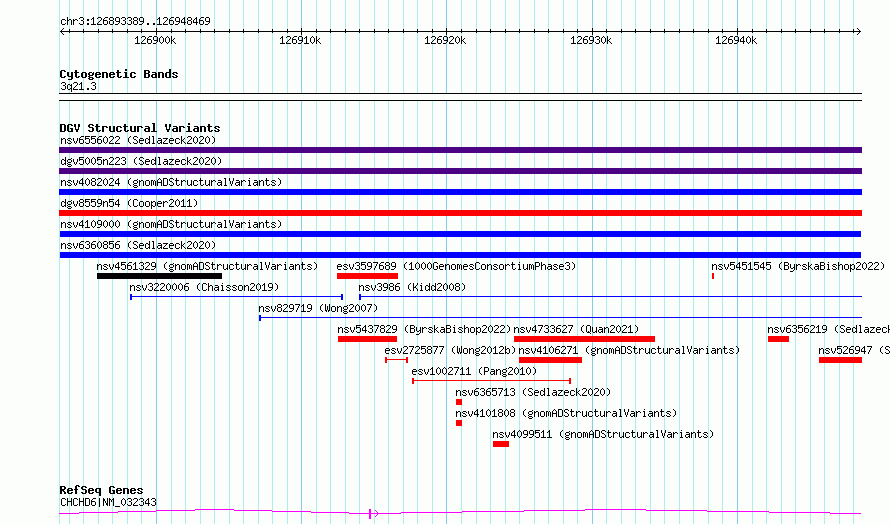
Task: Open nsv4099511 (gnomADStructuralVariants) label
Action: 603,434
